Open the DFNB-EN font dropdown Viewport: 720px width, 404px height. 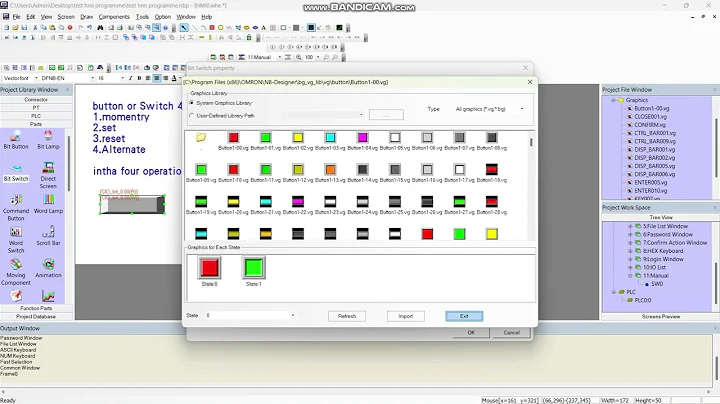point(92,78)
